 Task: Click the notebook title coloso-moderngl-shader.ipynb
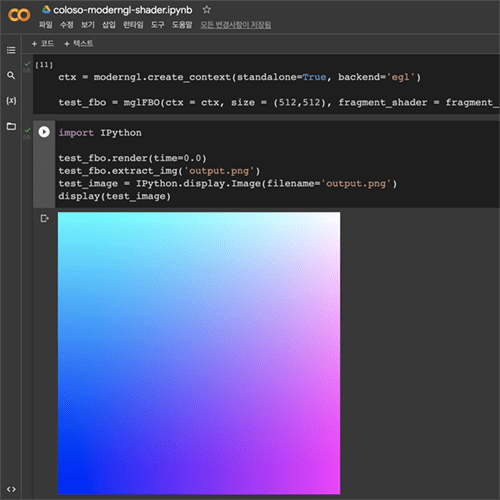[123, 10]
